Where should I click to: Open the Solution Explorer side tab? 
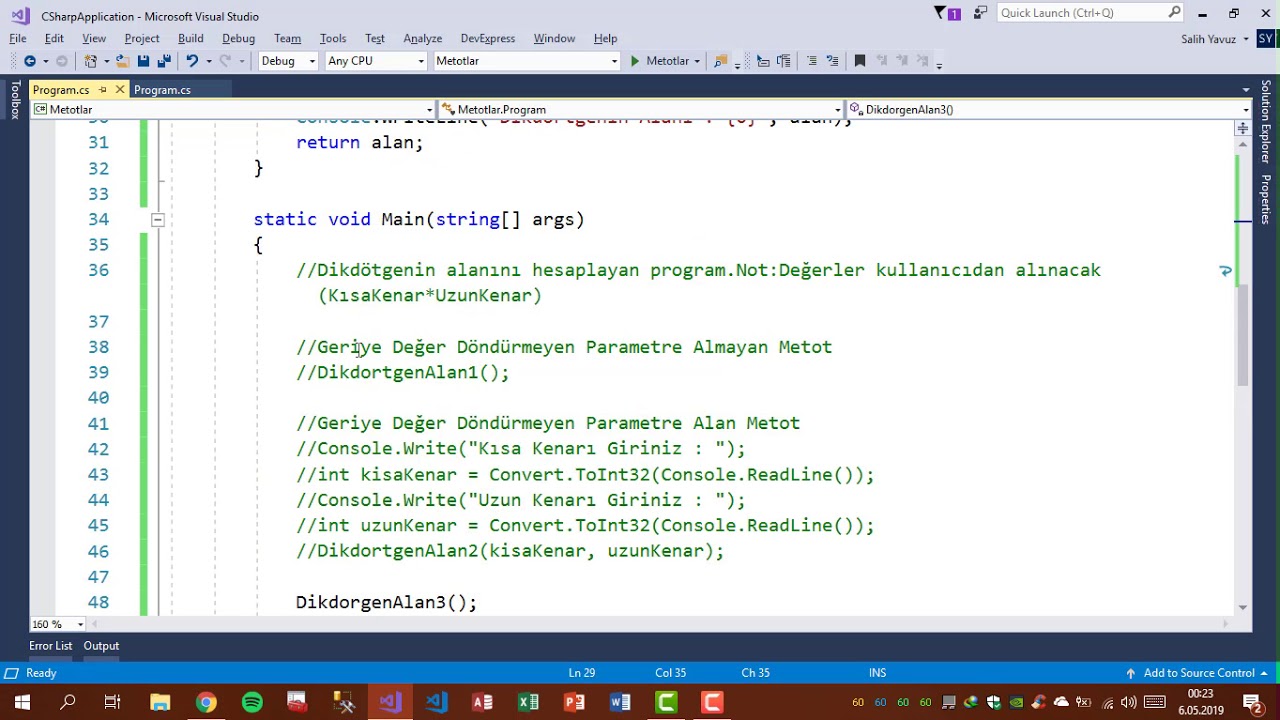coord(1265,122)
